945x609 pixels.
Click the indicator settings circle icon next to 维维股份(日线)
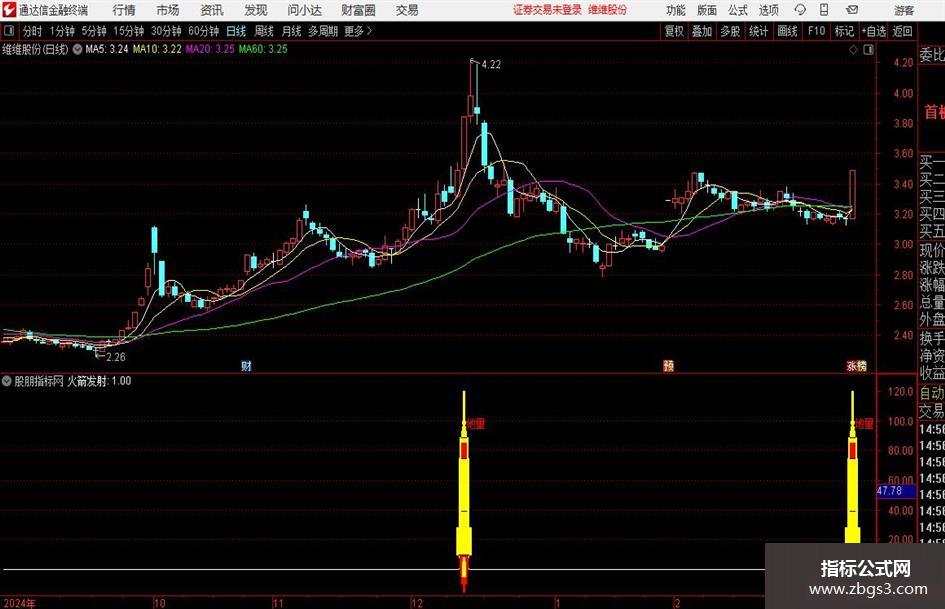click(x=77, y=49)
